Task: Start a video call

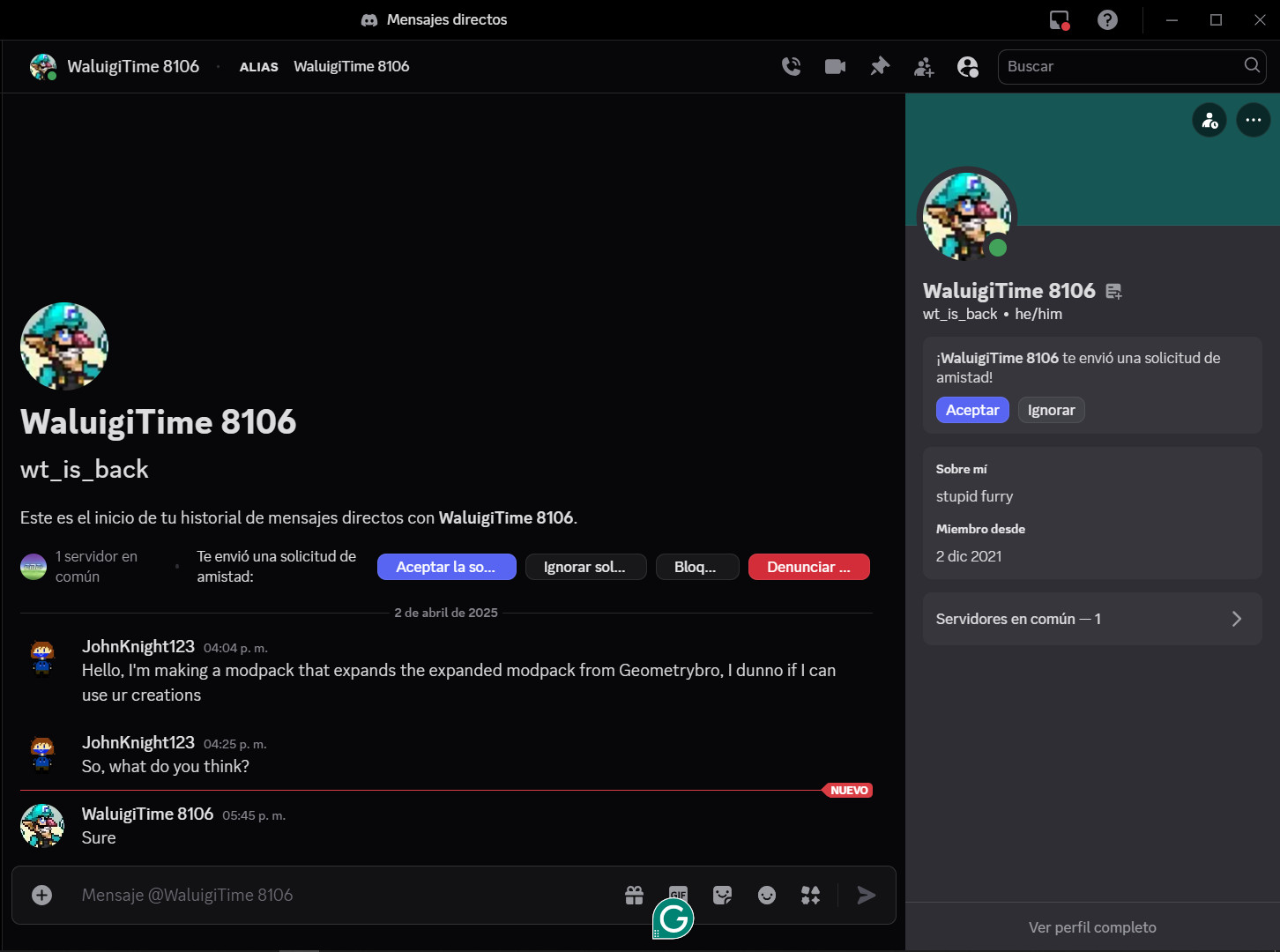Action: click(x=835, y=67)
